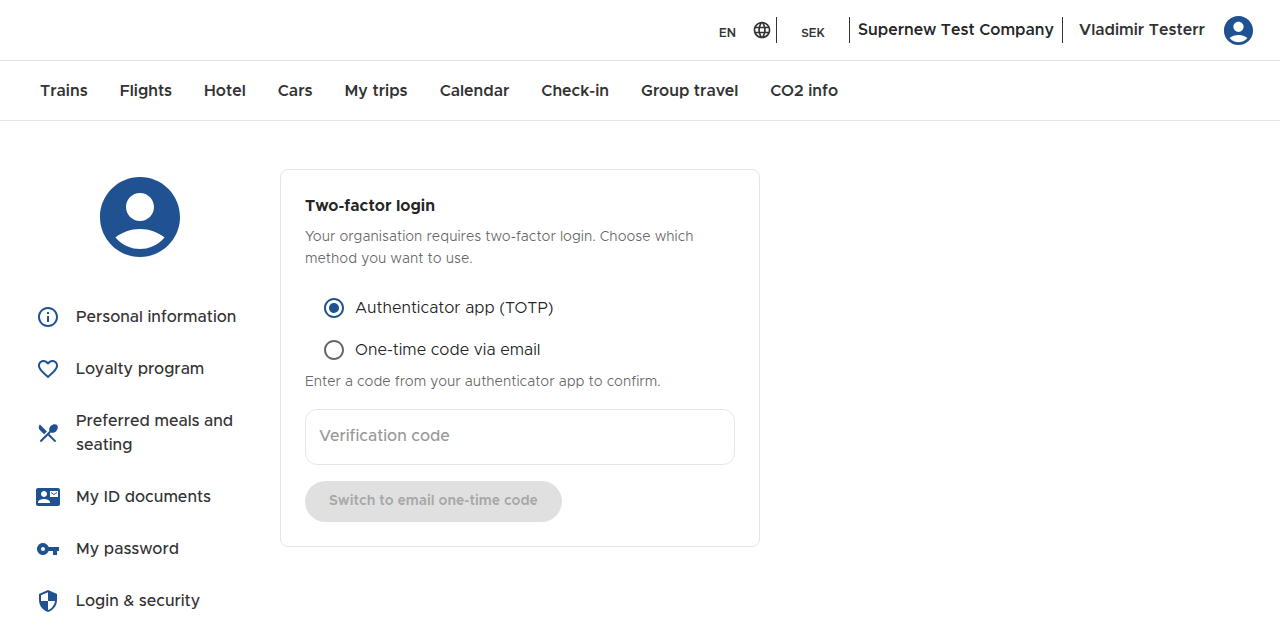Go to the Flights tab
Screen dimensions: 1280x633
146,91
